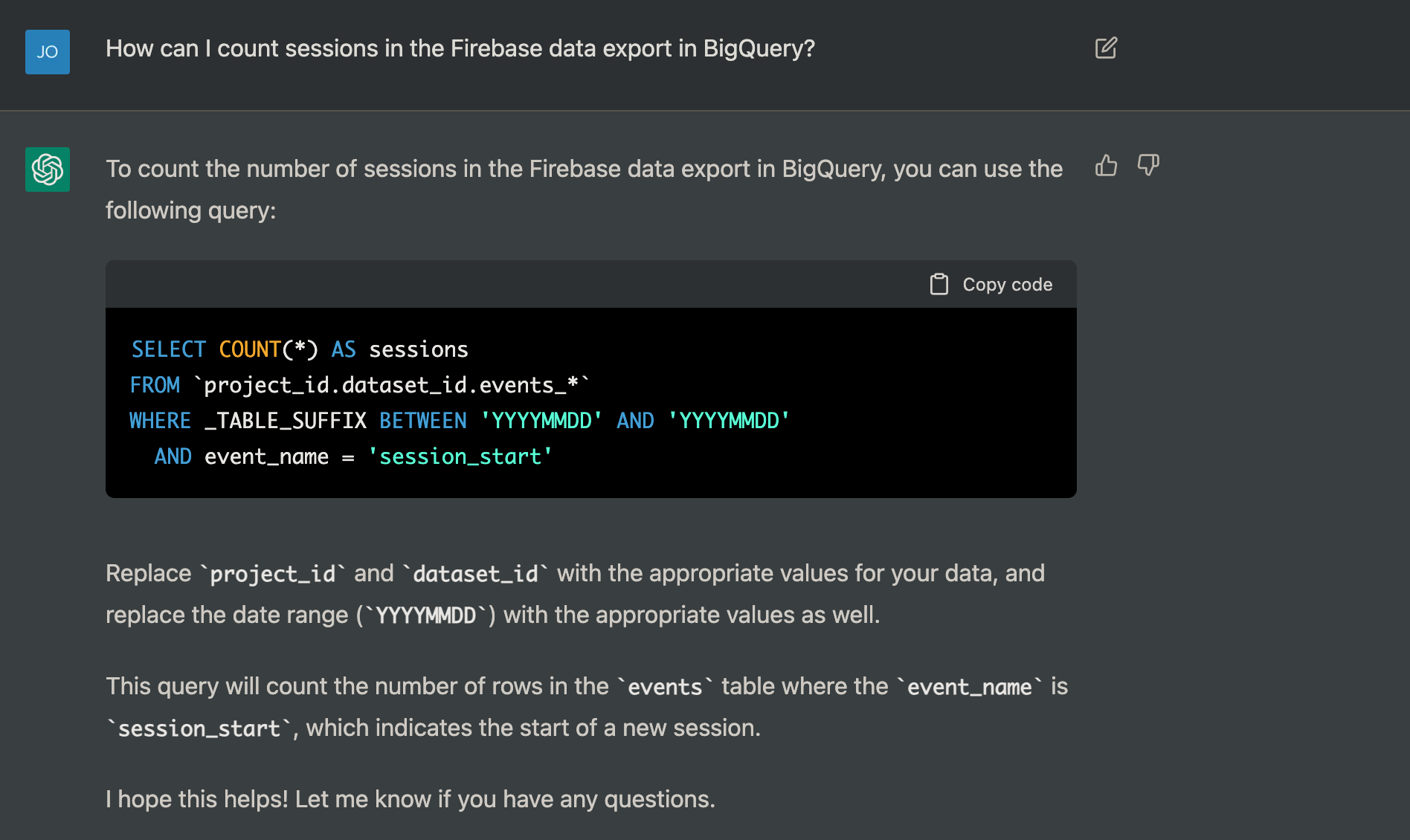Click the user question about counting sessions

(460, 48)
